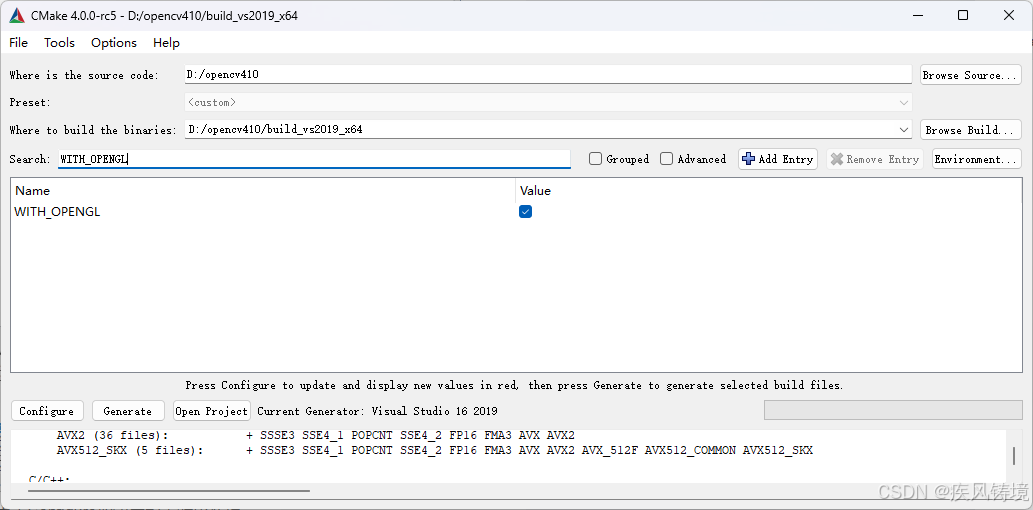Enable the Grouped checkbox
Image resolution: width=1033 pixels, height=510 pixels.
point(596,159)
